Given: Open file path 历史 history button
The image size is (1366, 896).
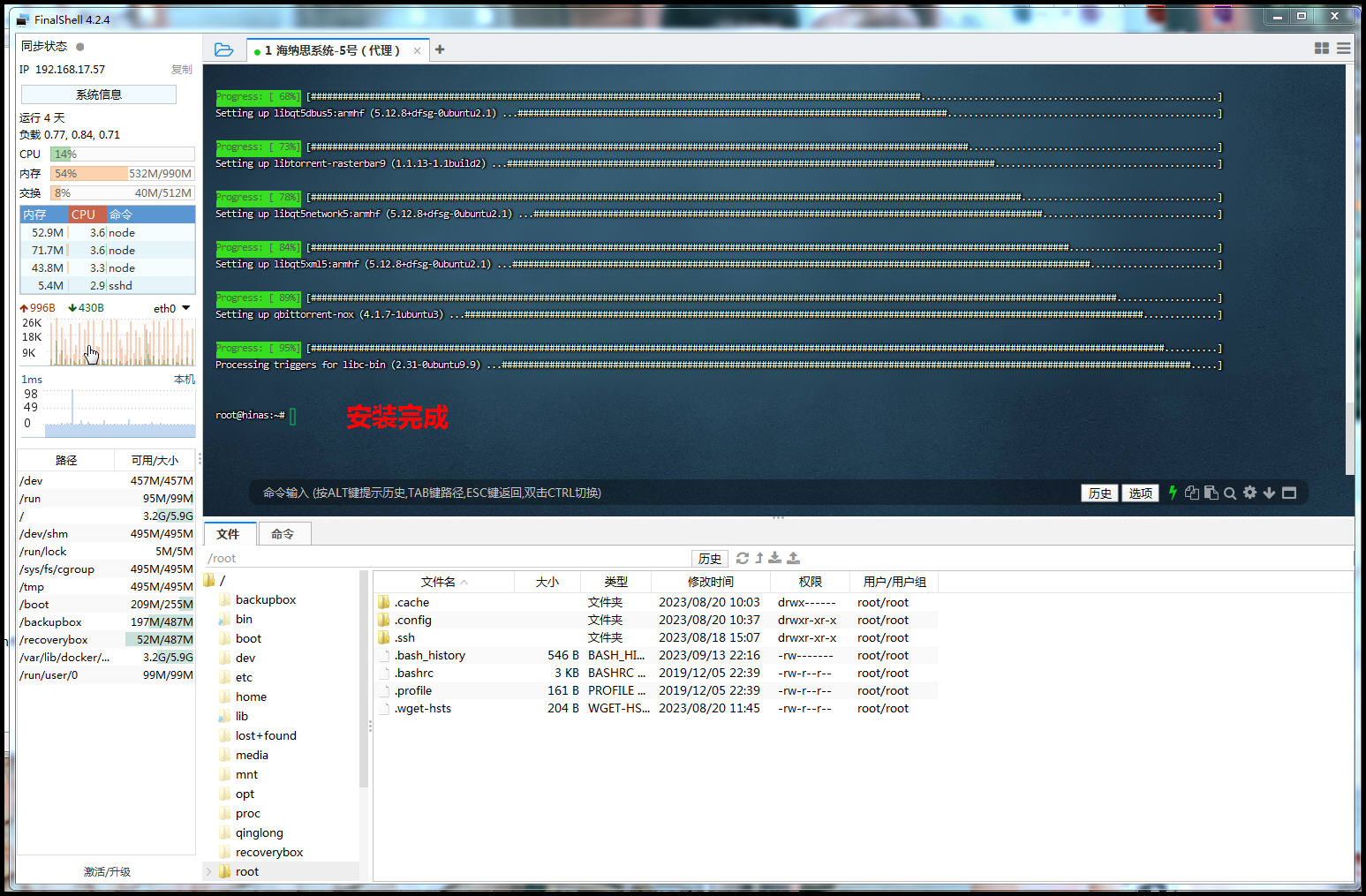Looking at the screenshot, I should 710,558.
